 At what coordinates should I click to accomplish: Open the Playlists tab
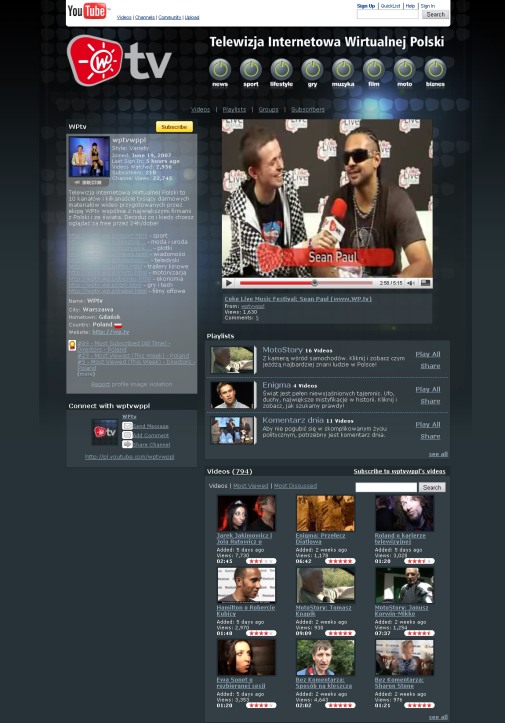point(234,110)
